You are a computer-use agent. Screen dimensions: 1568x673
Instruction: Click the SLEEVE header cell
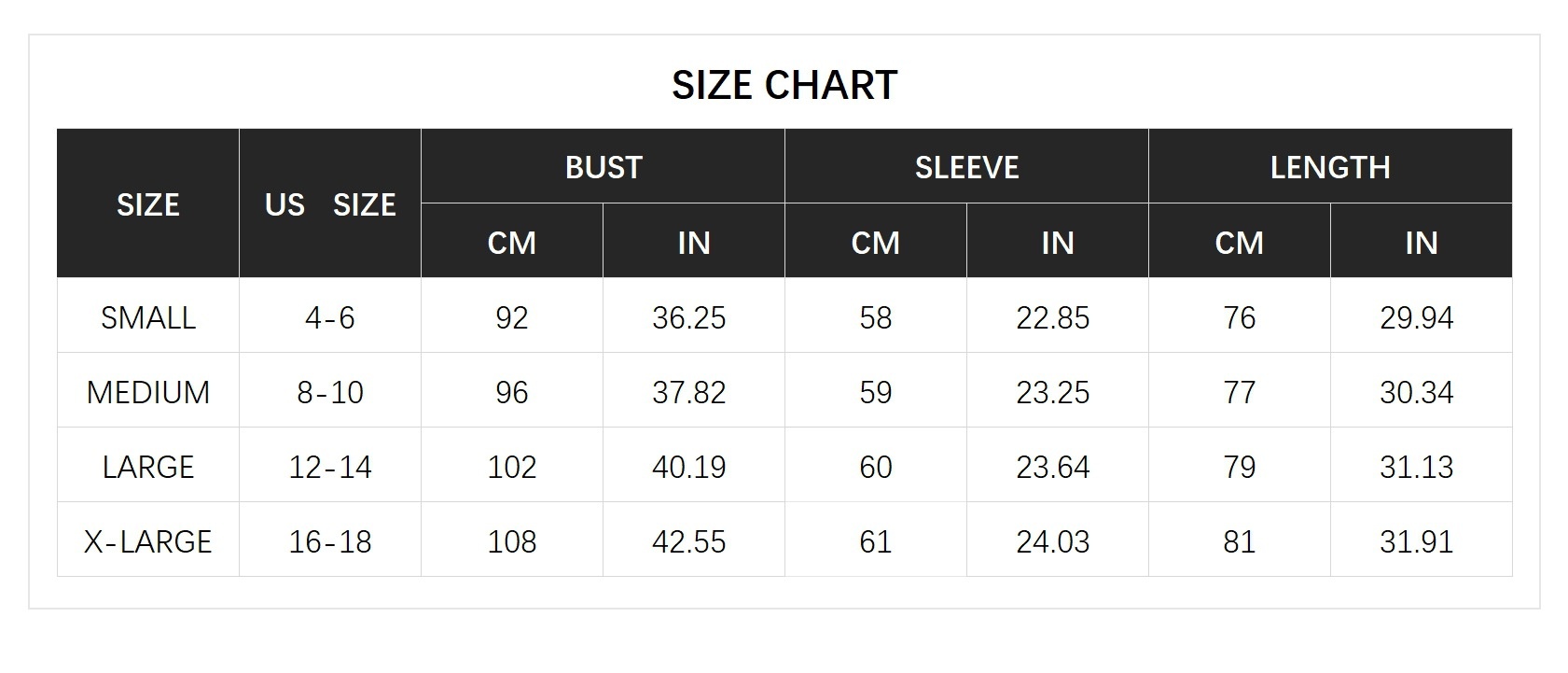[966, 167]
